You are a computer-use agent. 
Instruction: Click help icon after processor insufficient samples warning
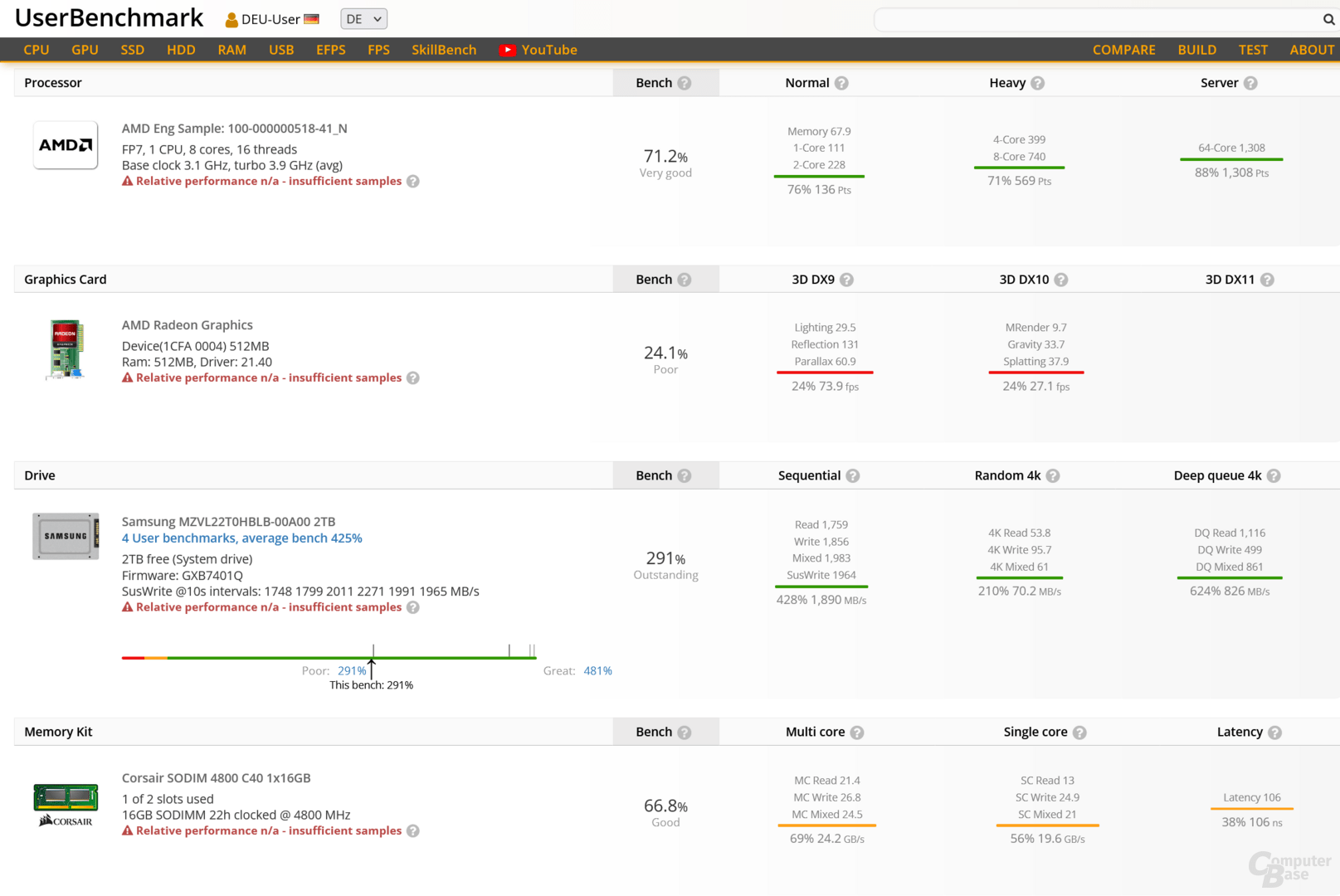pos(413,181)
